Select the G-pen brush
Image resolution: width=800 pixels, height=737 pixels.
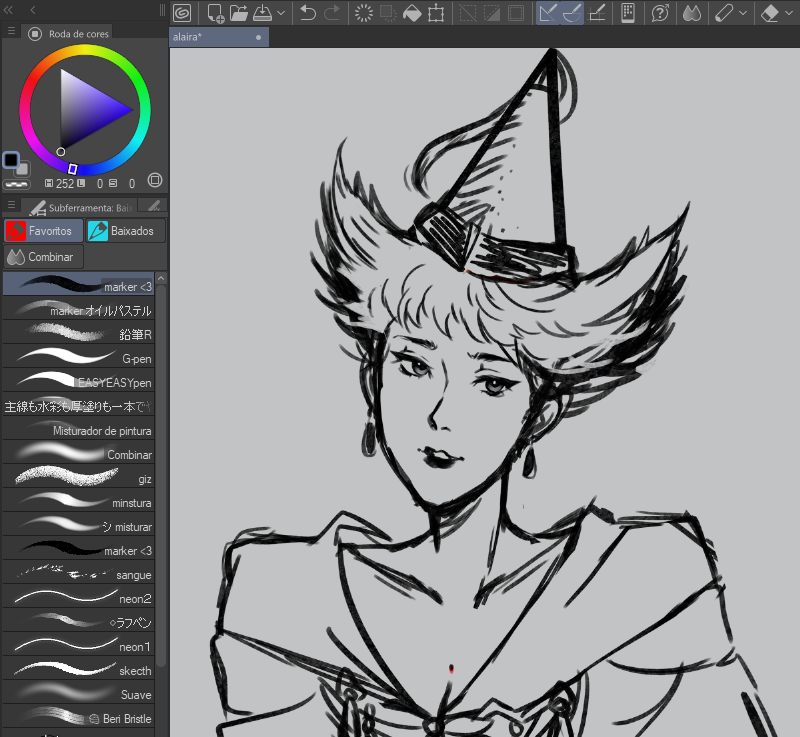tap(79, 358)
